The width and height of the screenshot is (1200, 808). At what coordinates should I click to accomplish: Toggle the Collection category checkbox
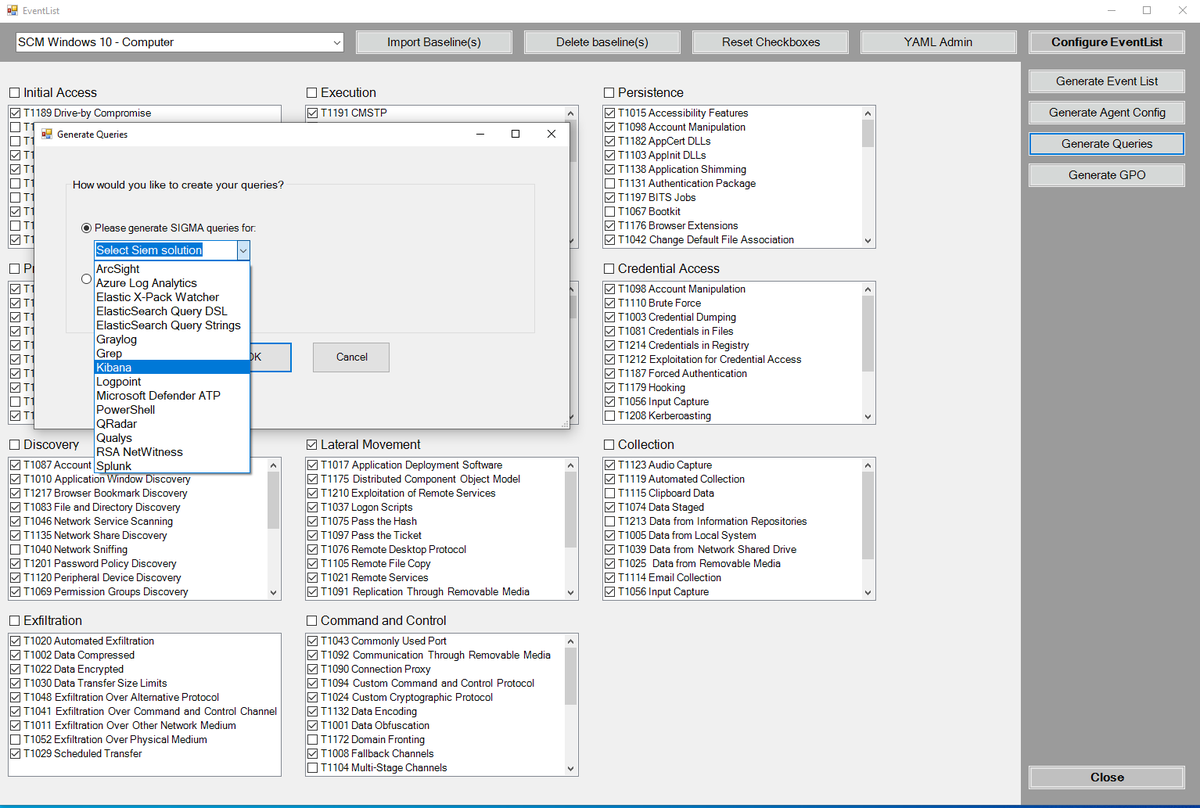(609, 444)
